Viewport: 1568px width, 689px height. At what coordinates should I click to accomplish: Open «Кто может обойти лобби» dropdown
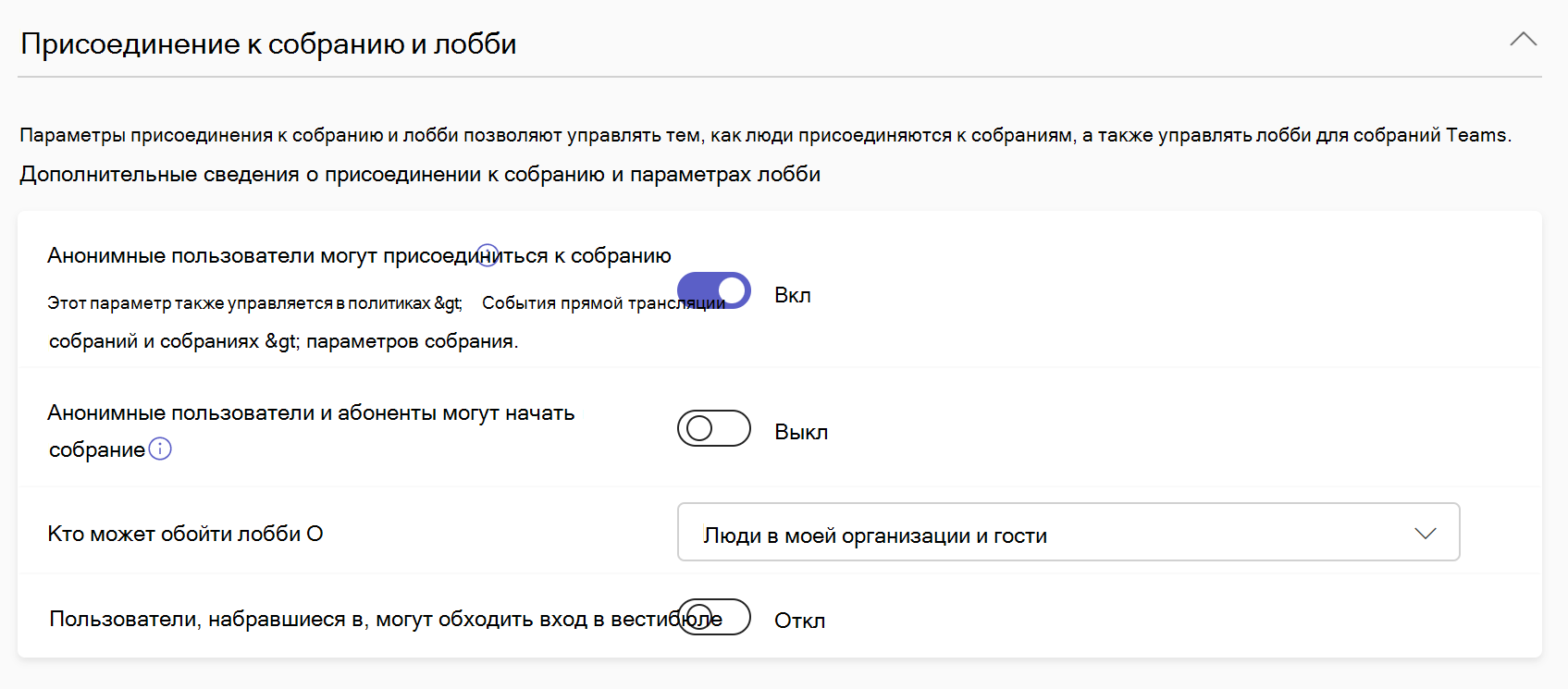click(1068, 532)
